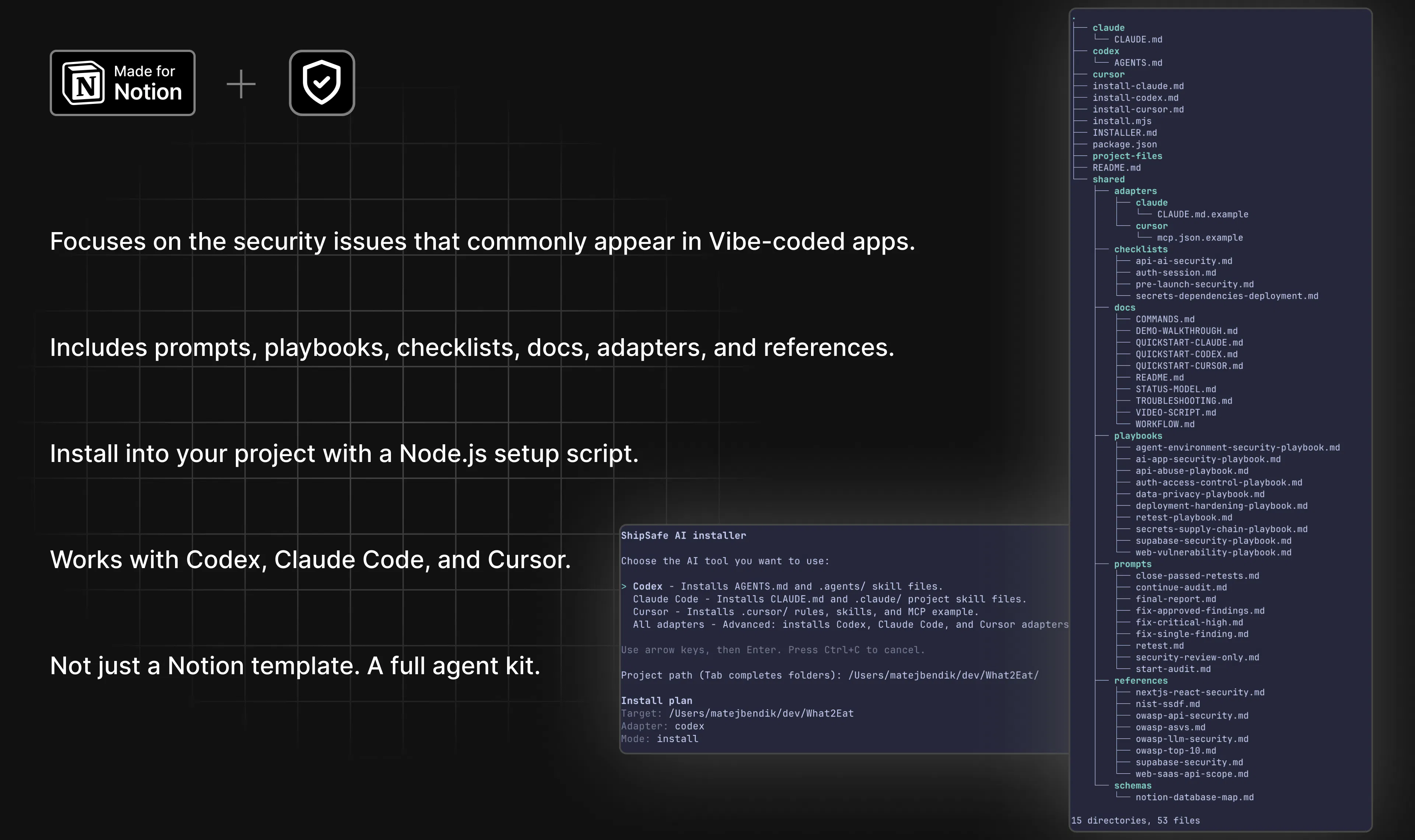Click the references folder
The width and height of the screenshot is (1415, 840).
(x=1140, y=681)
